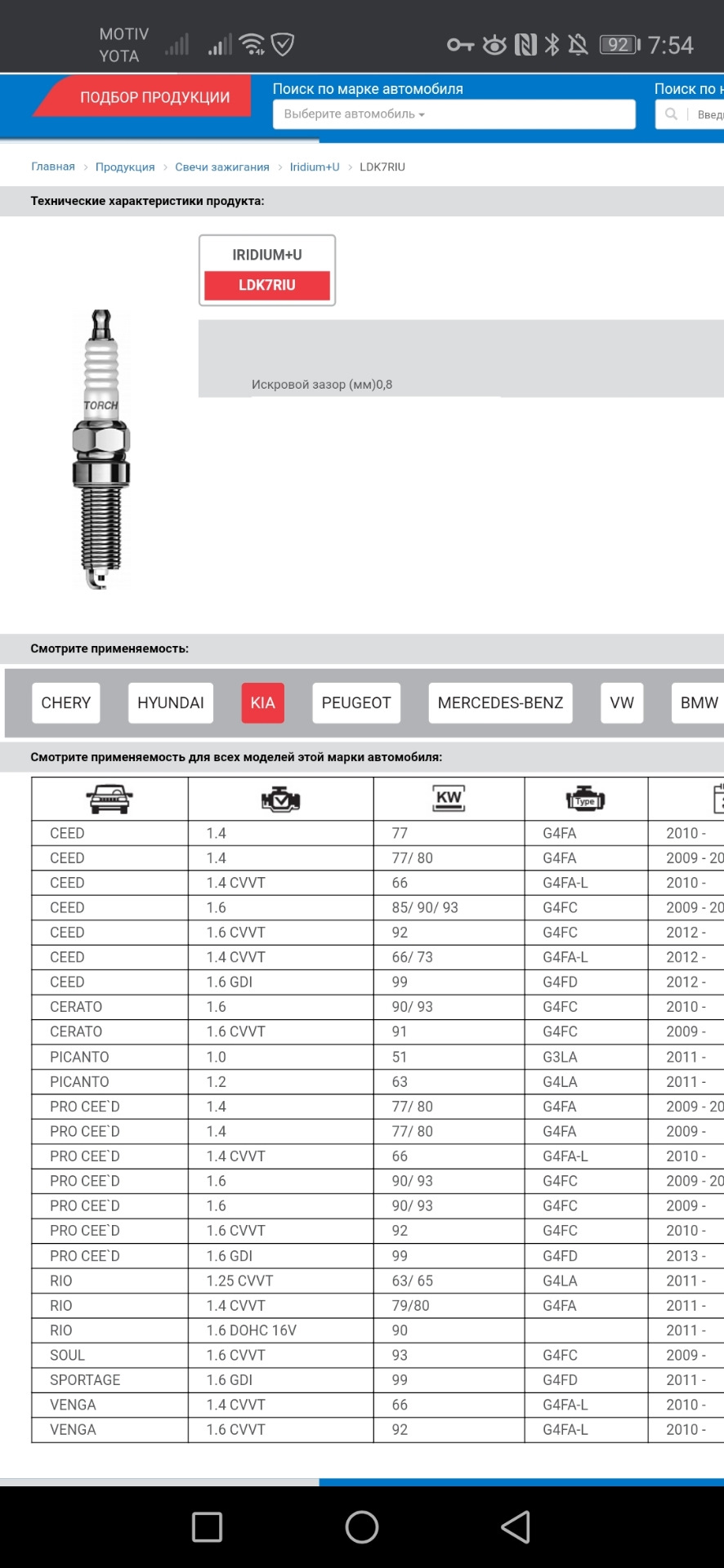This screenshot has width=724, height=1568.
Task: Click the '1.6 DOHC 16V' engine cell
Action: pyautogui.click(x=280, y=1330)
